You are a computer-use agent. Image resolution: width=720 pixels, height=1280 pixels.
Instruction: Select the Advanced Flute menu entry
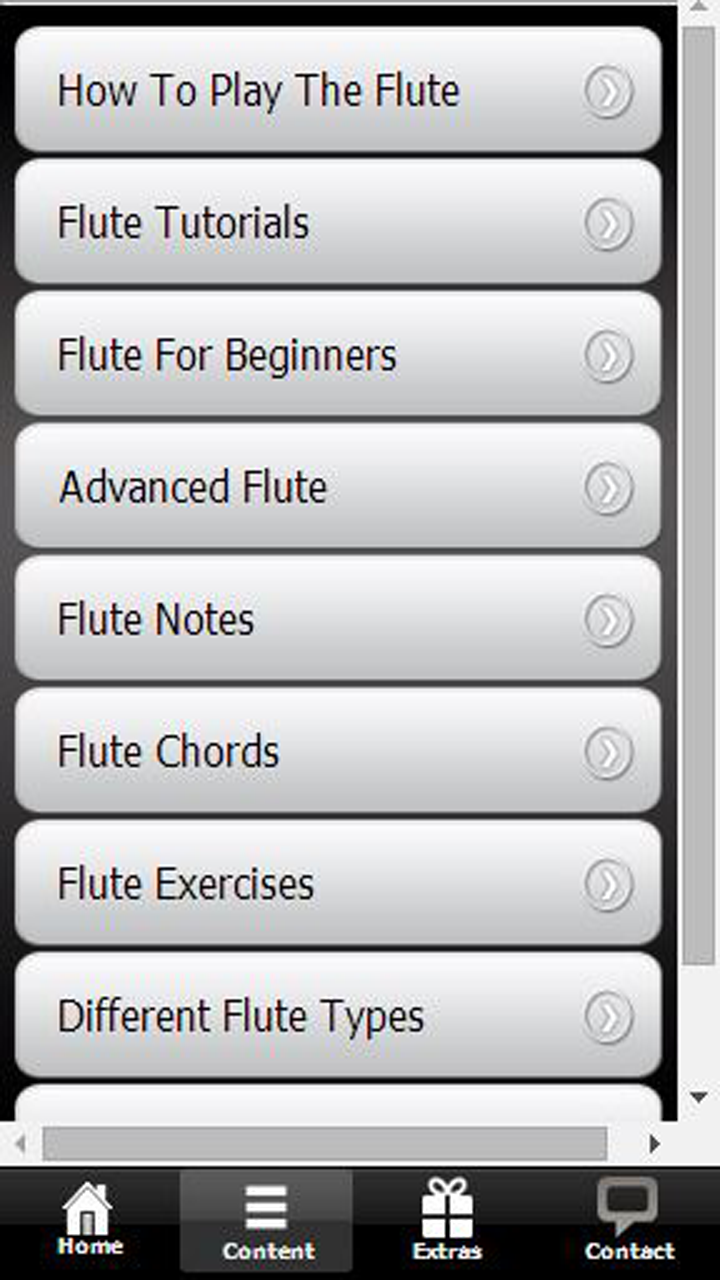pos(193,487)
